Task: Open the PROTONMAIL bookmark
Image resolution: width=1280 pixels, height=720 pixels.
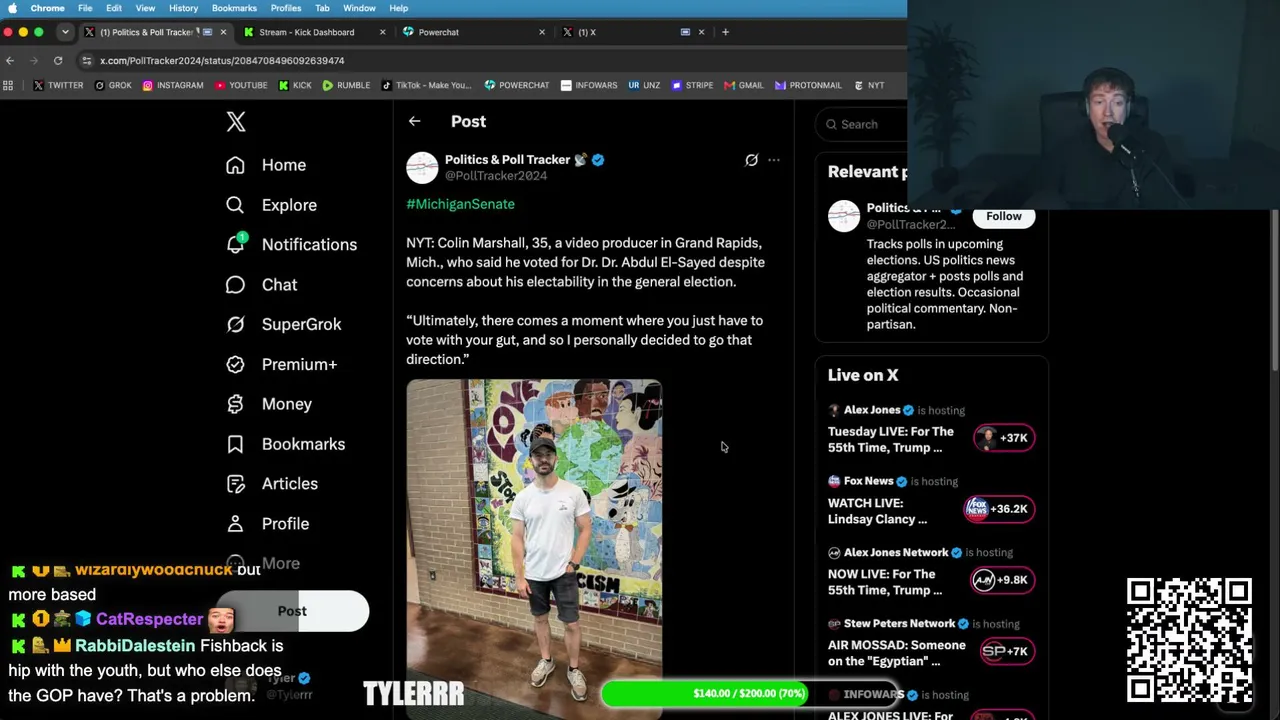Action: click(x=810, y=85)
